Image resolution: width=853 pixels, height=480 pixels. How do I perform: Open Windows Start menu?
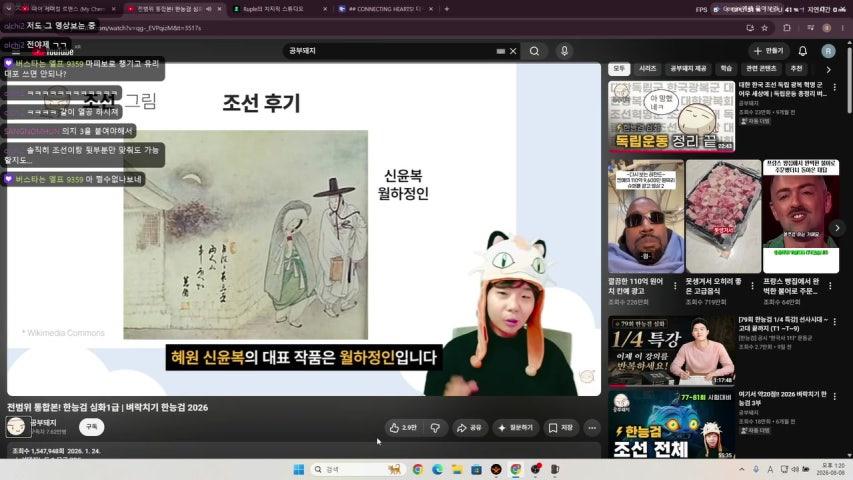pyautogui.click(x=299, y=470)
